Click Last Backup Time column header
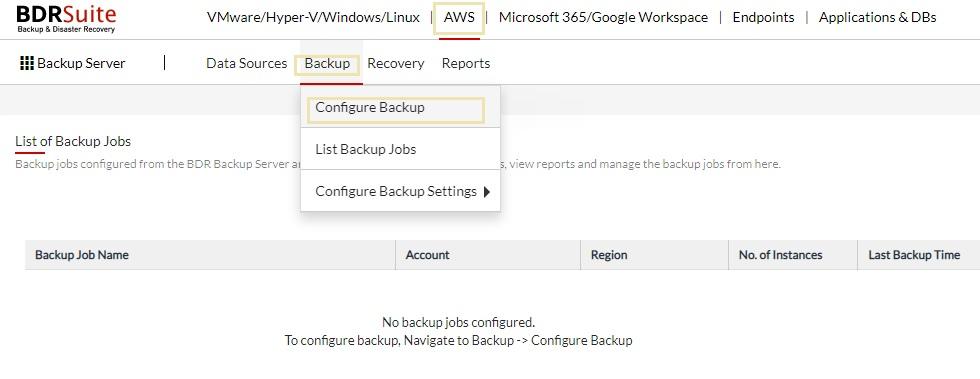 point(919,255)
